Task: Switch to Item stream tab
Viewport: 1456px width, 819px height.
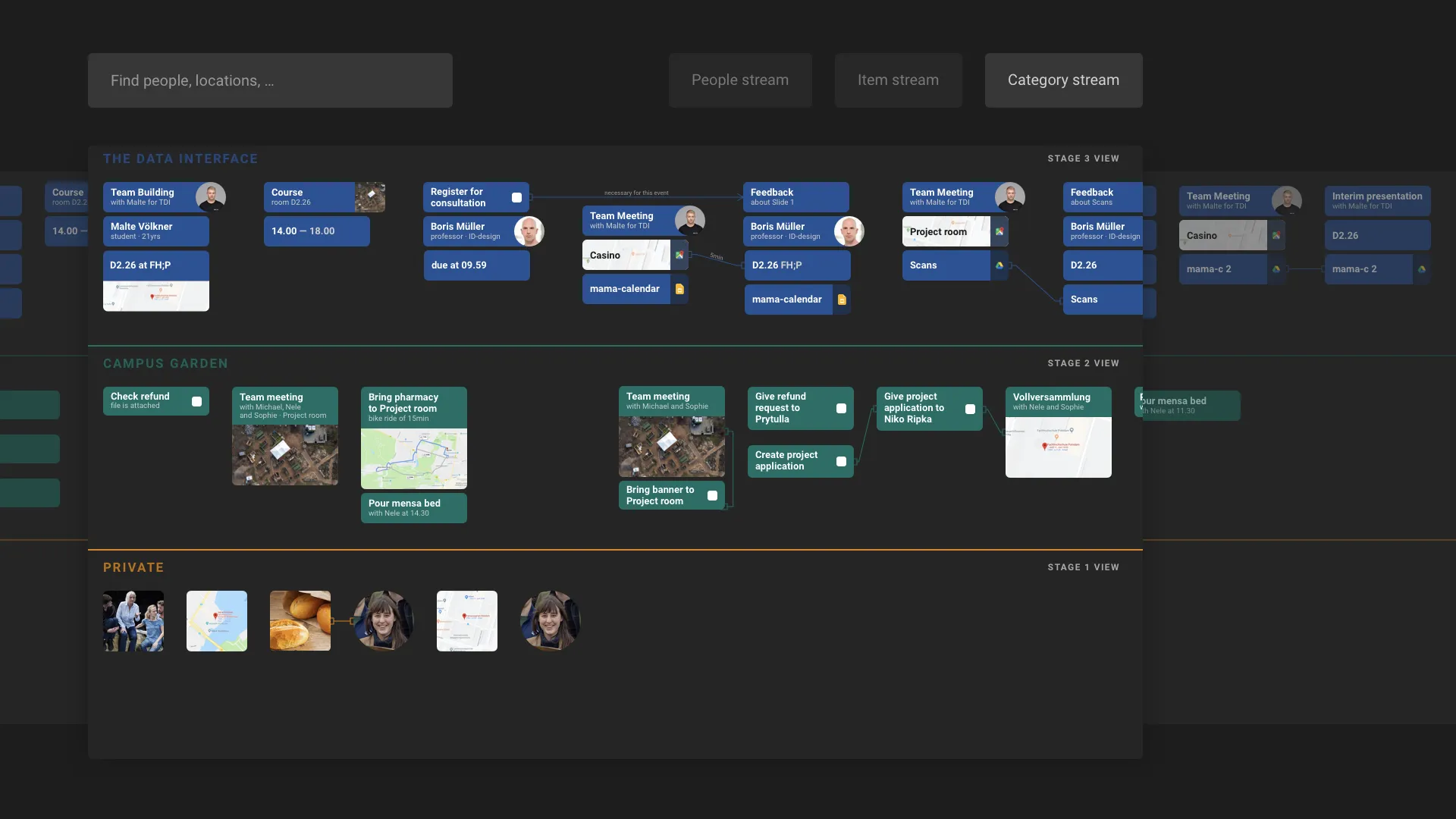Action: point(898,80)
